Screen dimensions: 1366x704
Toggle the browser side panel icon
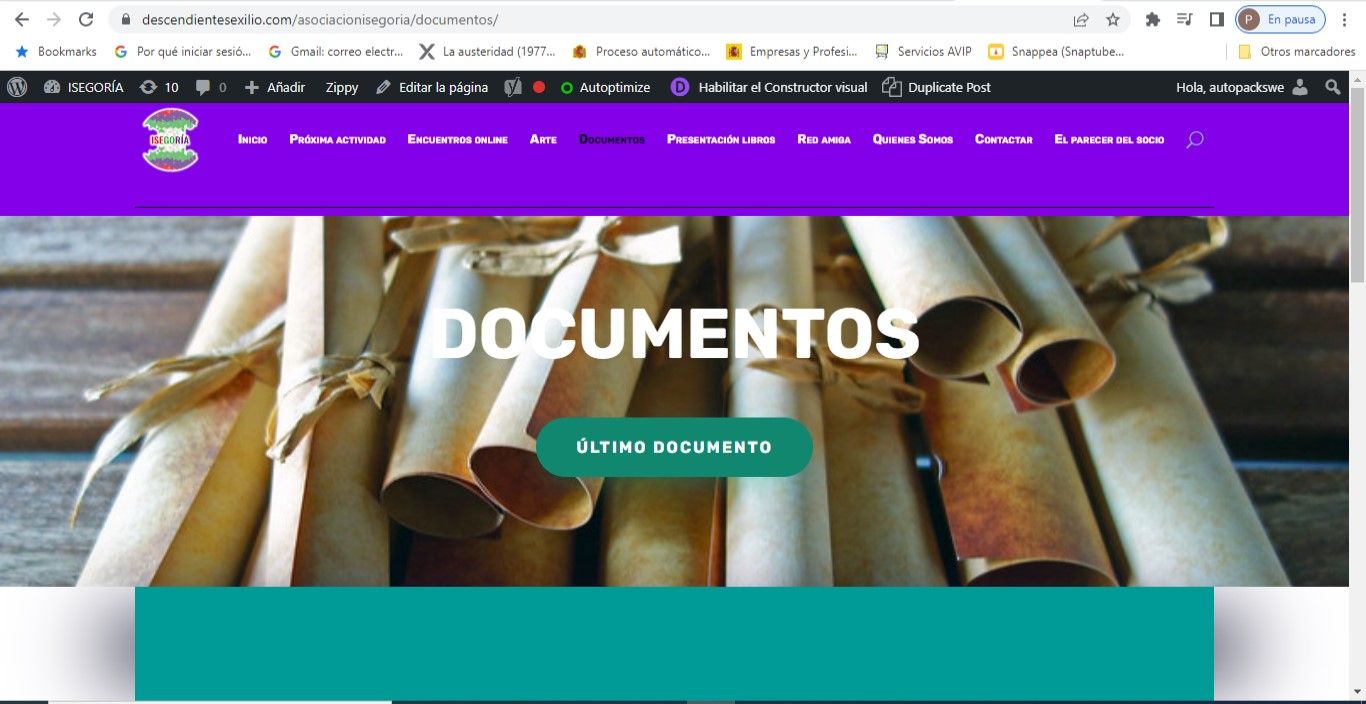[1217, 19]
